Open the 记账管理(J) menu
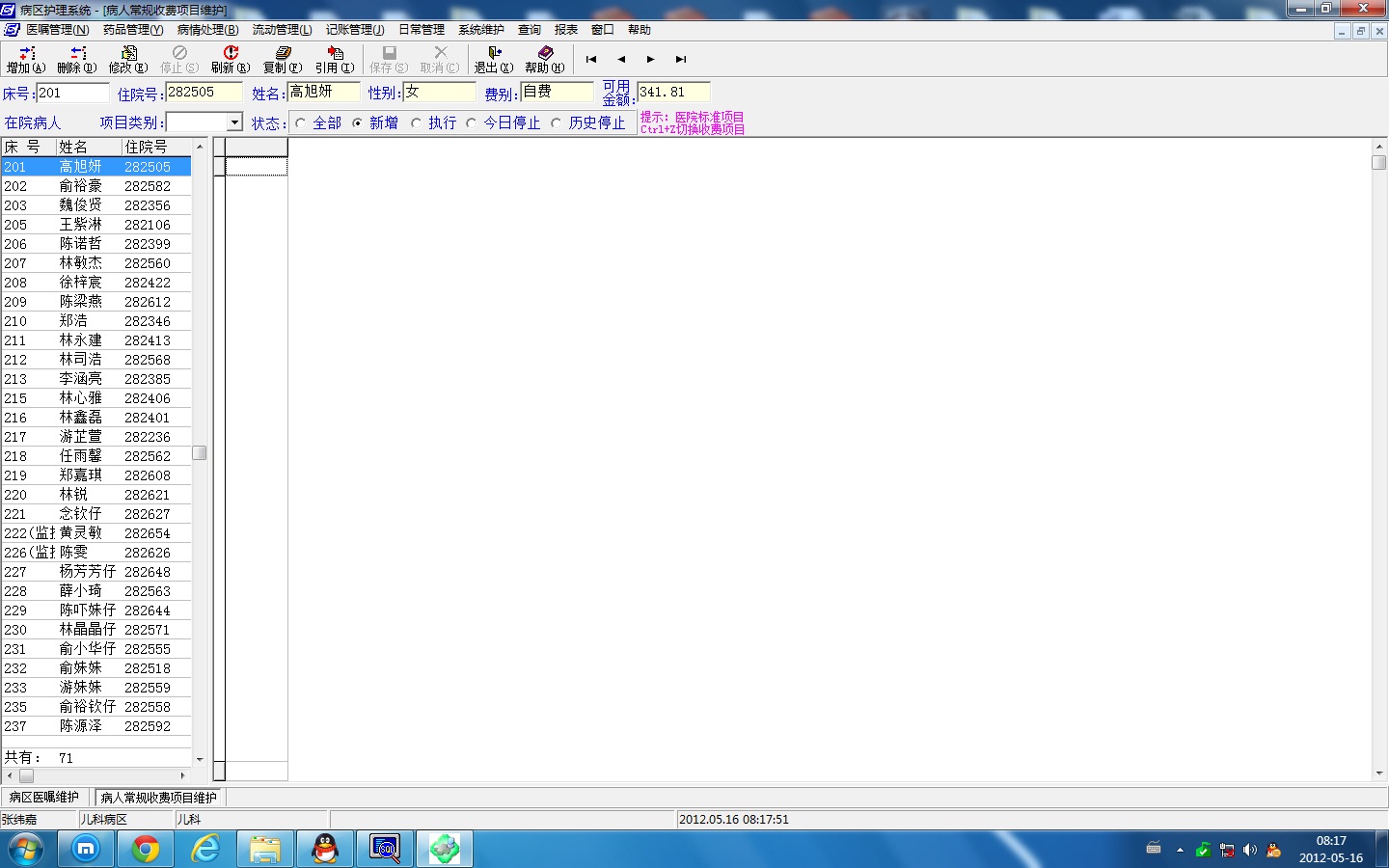Screen dimensions: 1389x868 coord(355,30)
